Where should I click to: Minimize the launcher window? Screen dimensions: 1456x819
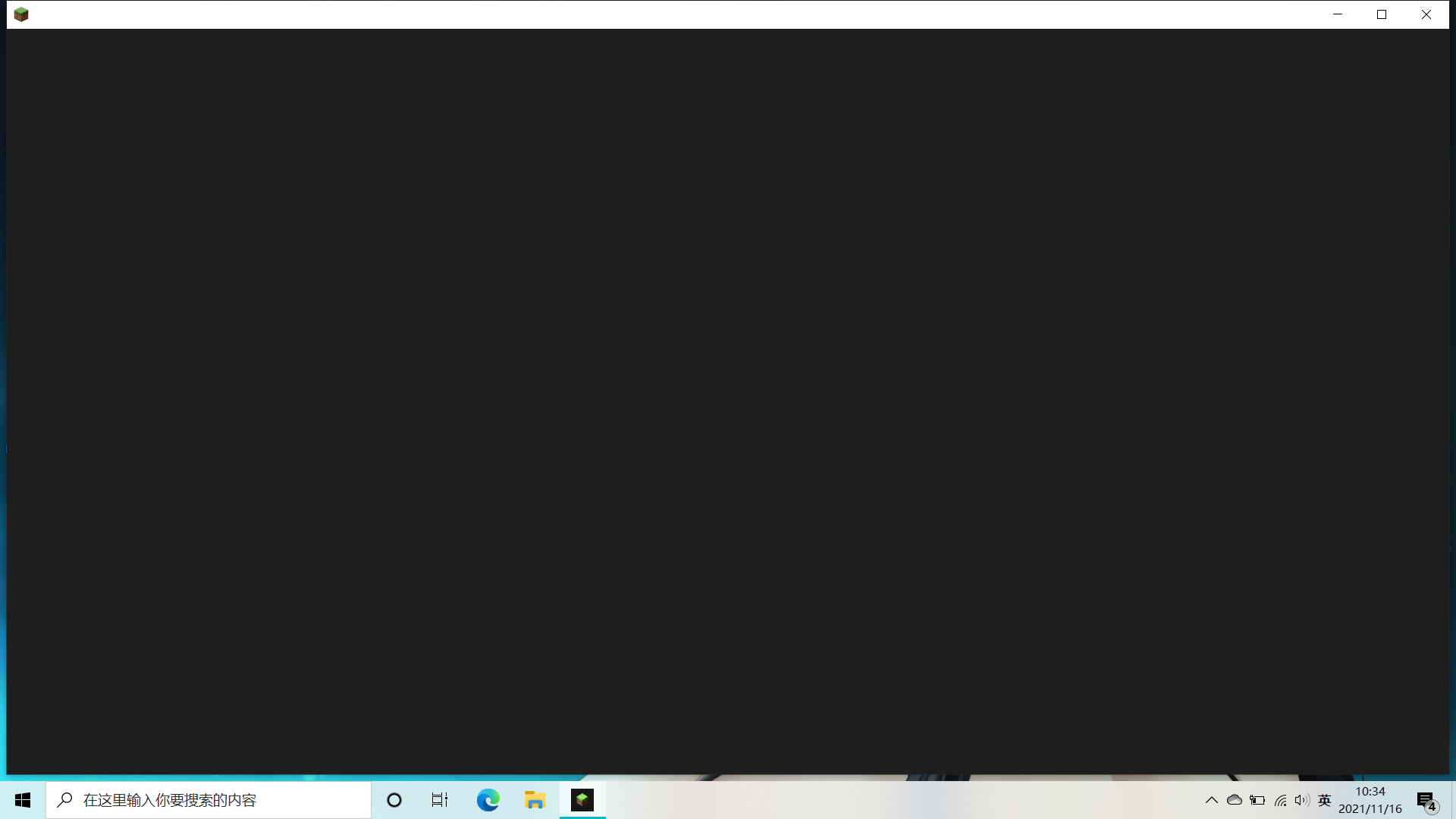(x=1338, y=14)
